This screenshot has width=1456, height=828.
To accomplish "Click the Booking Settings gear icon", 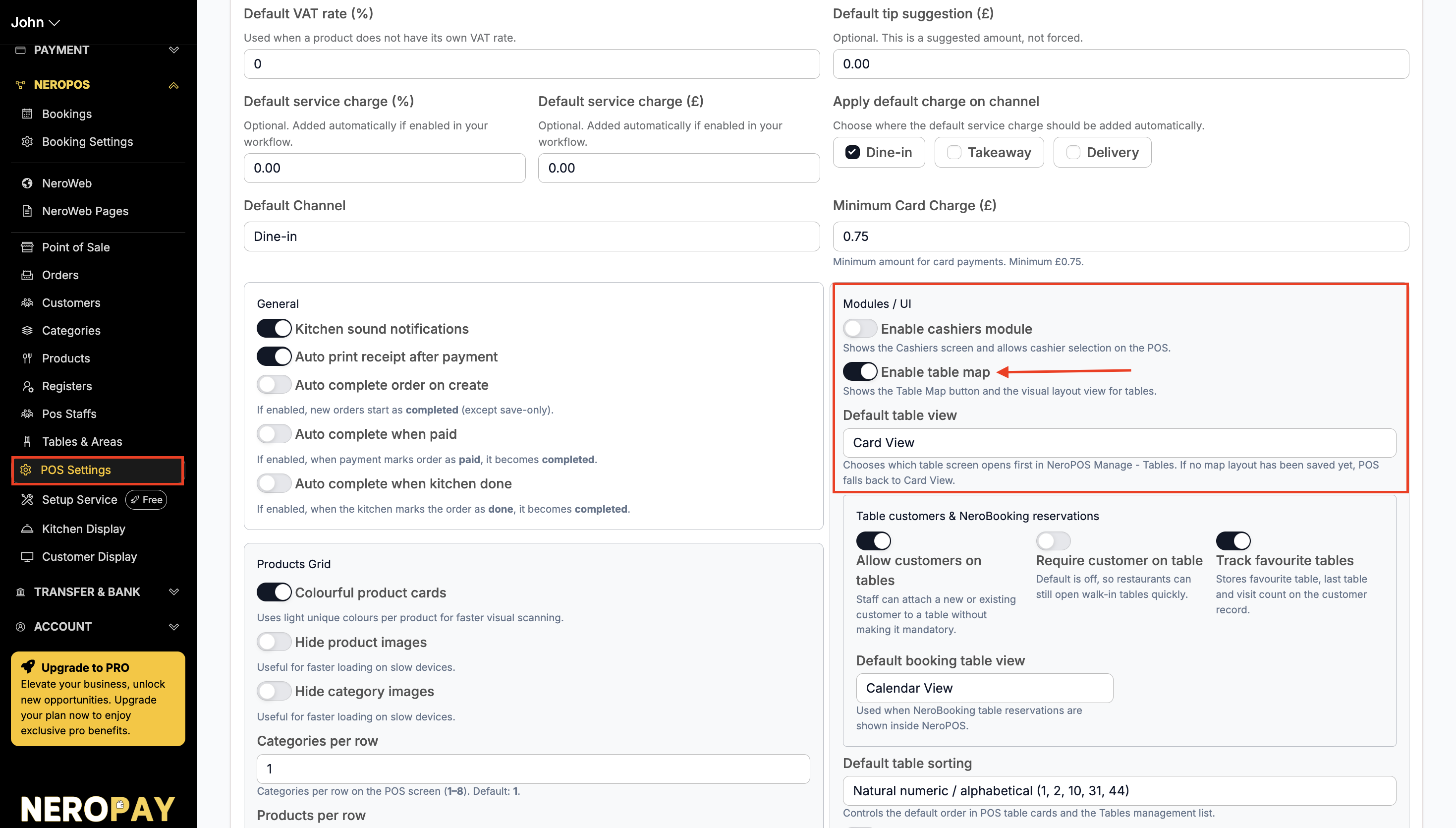I will (27, 141).
